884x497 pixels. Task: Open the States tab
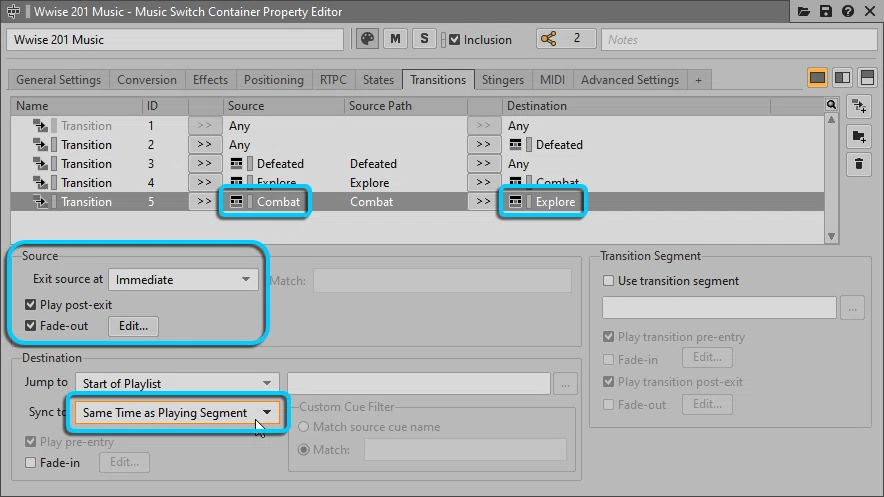point(378,79)
